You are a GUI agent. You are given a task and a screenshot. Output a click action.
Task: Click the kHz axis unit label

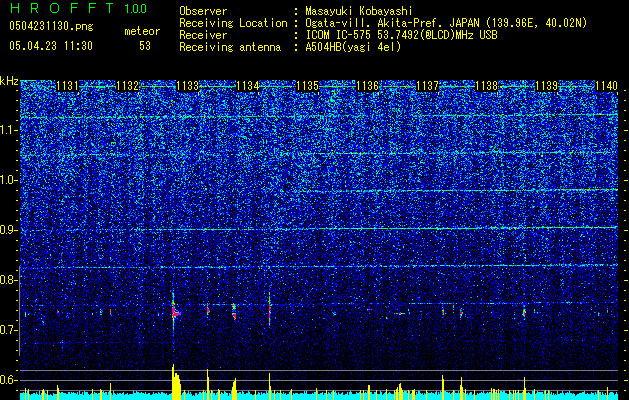point(9,81)
